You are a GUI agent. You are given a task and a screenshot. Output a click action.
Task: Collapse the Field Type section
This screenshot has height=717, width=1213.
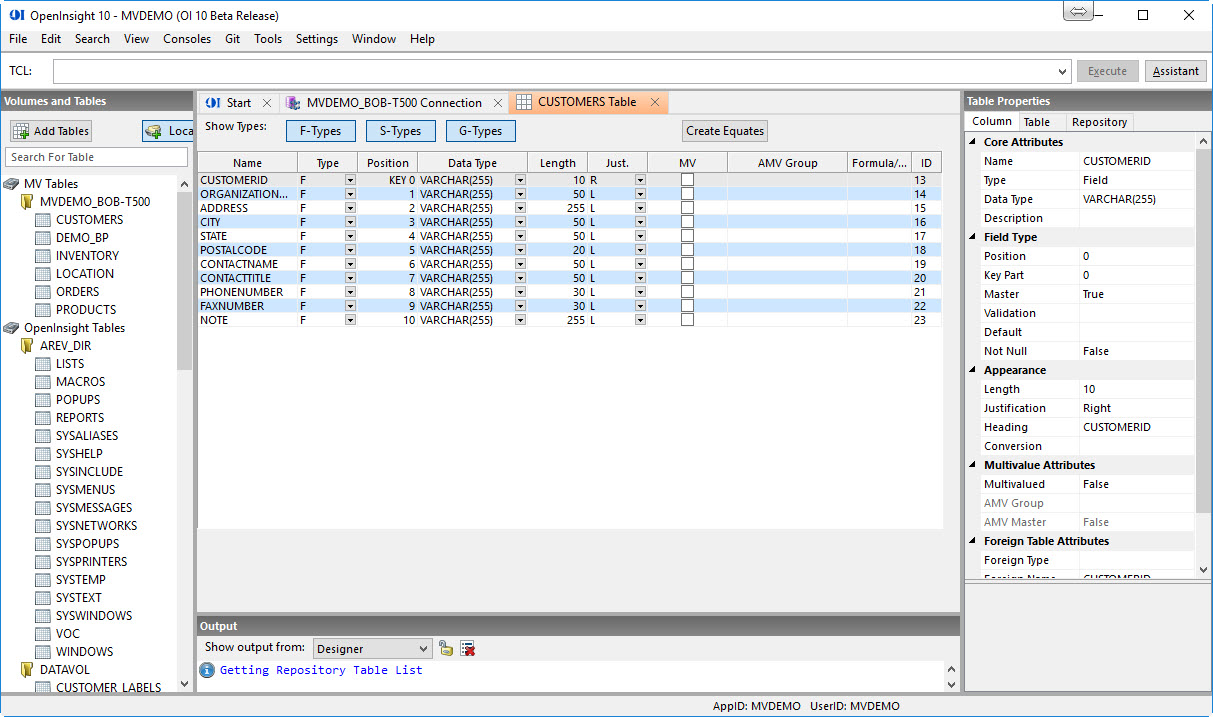(x=973, y=237)
